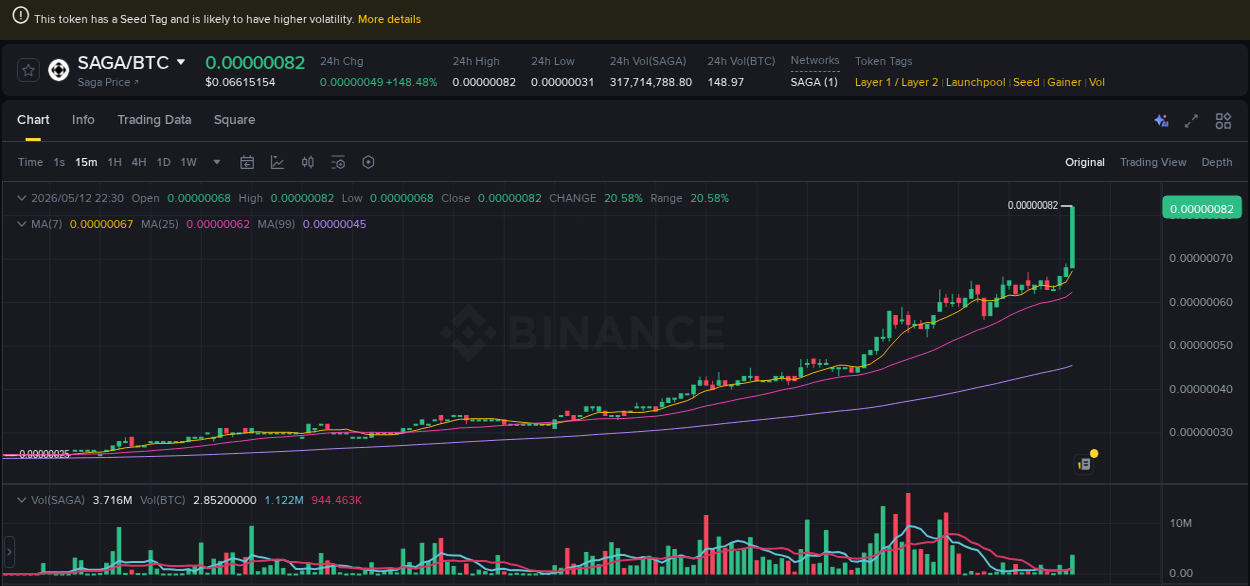Screen dimensions: 1250x586
Task: Click the Layer 1 / Layer 2 token tag
Action: point(897,82)
